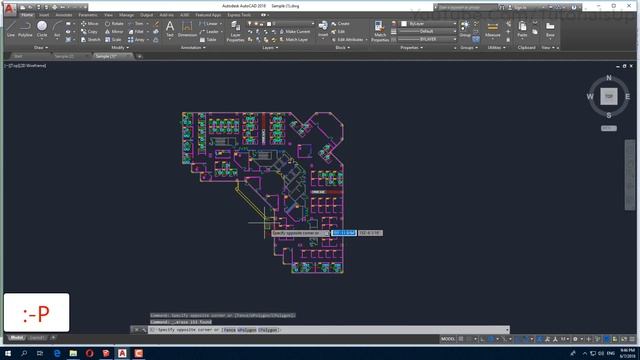Screen dimensions: 640x360
Task: Open Layer Properties manager
Action: click(x=235, y=31)
